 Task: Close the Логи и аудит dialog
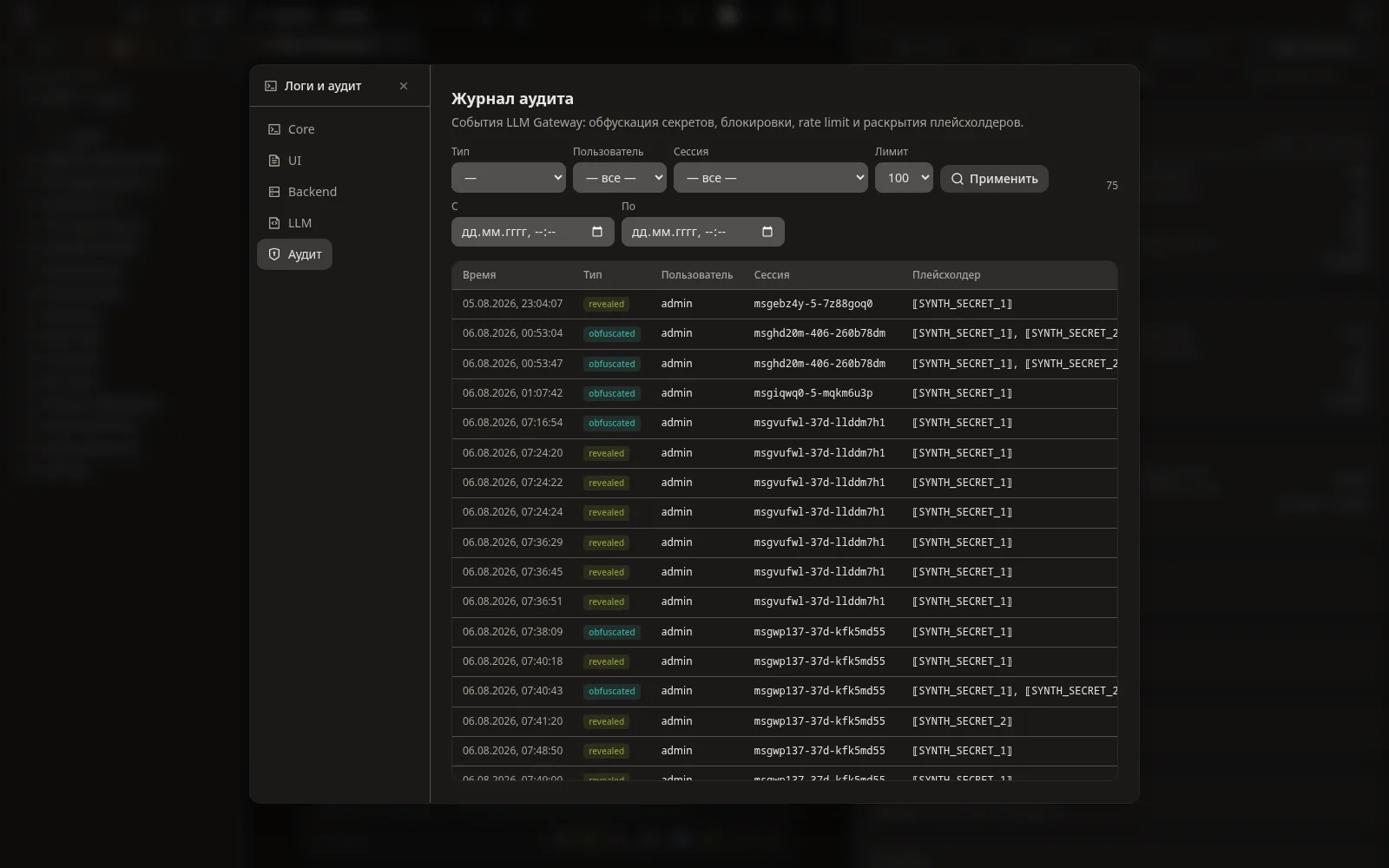point(404,86)
